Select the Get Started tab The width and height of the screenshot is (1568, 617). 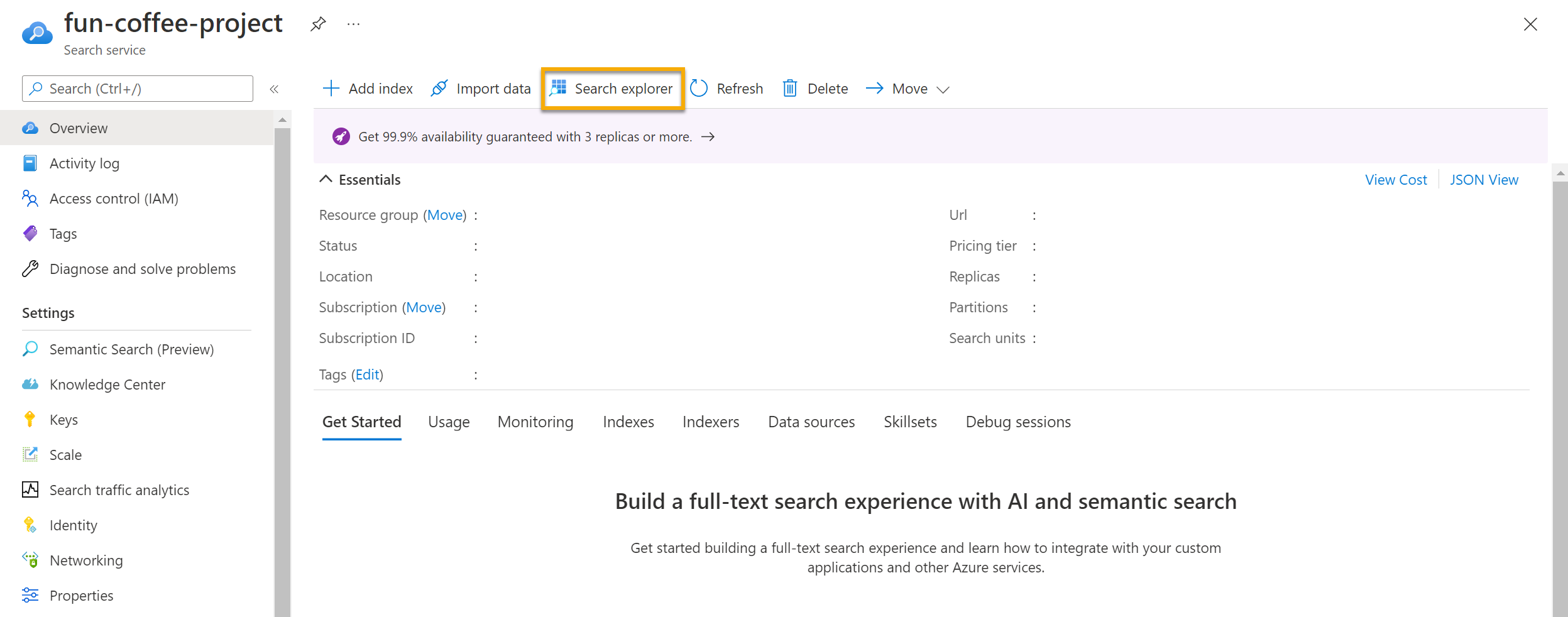(x=362, y=422)
